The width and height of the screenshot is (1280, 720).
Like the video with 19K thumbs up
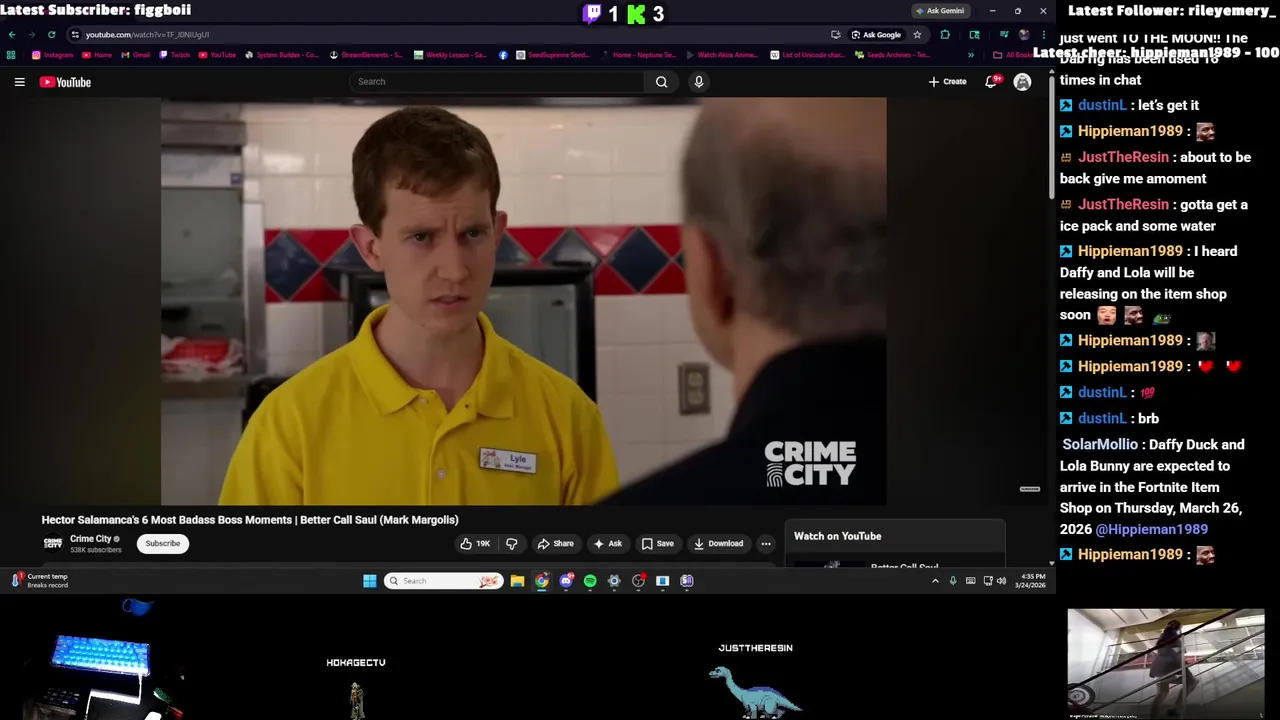475,544
